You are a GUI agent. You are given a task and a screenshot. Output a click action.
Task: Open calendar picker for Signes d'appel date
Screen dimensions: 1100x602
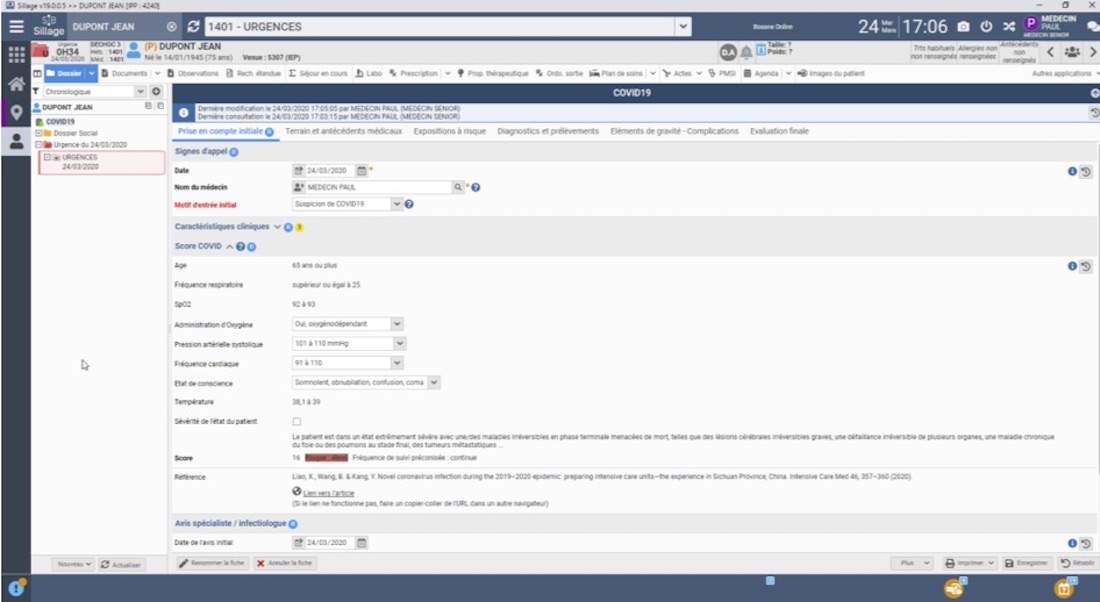pos(362,171)
